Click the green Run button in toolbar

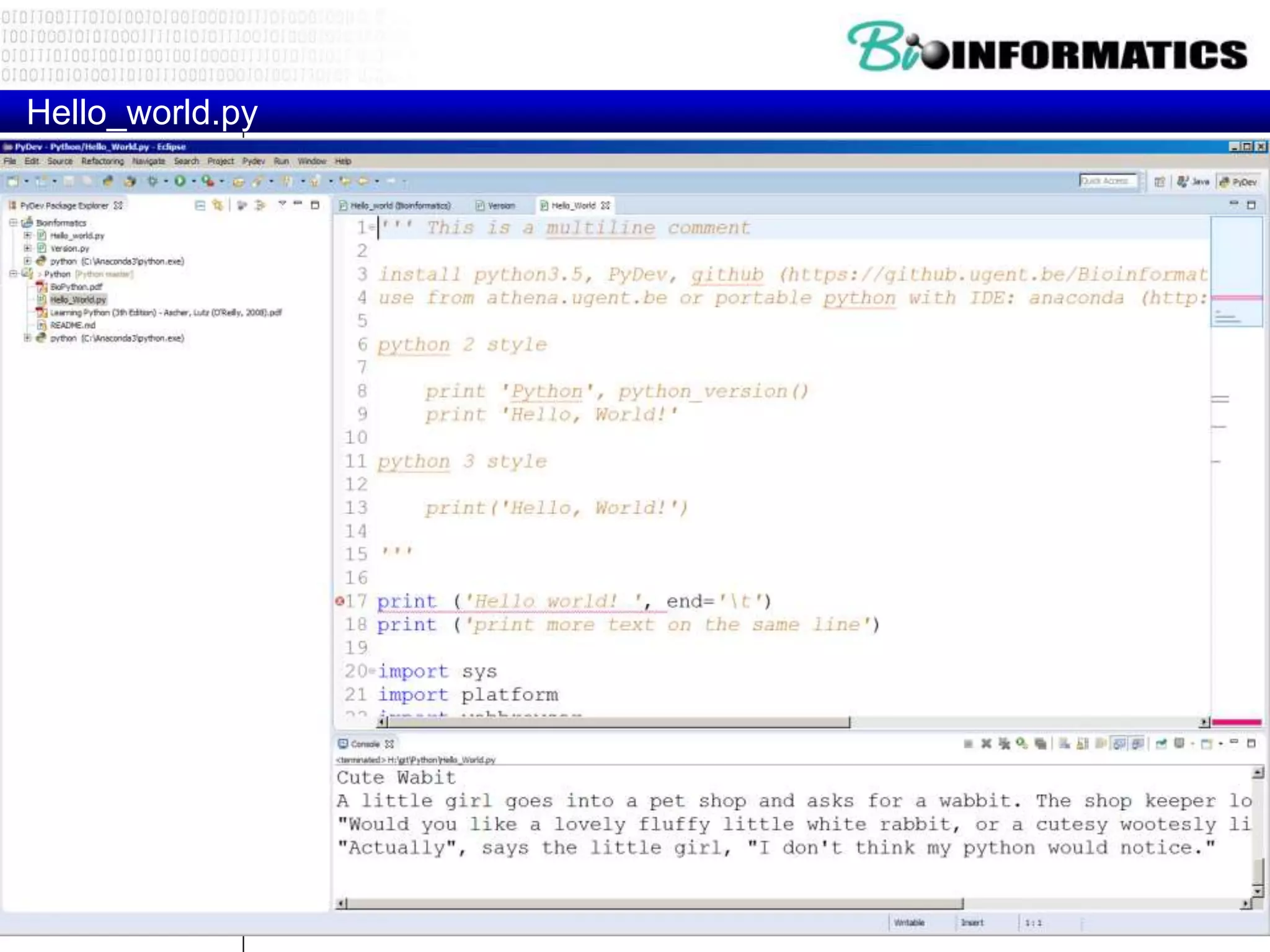180,182
